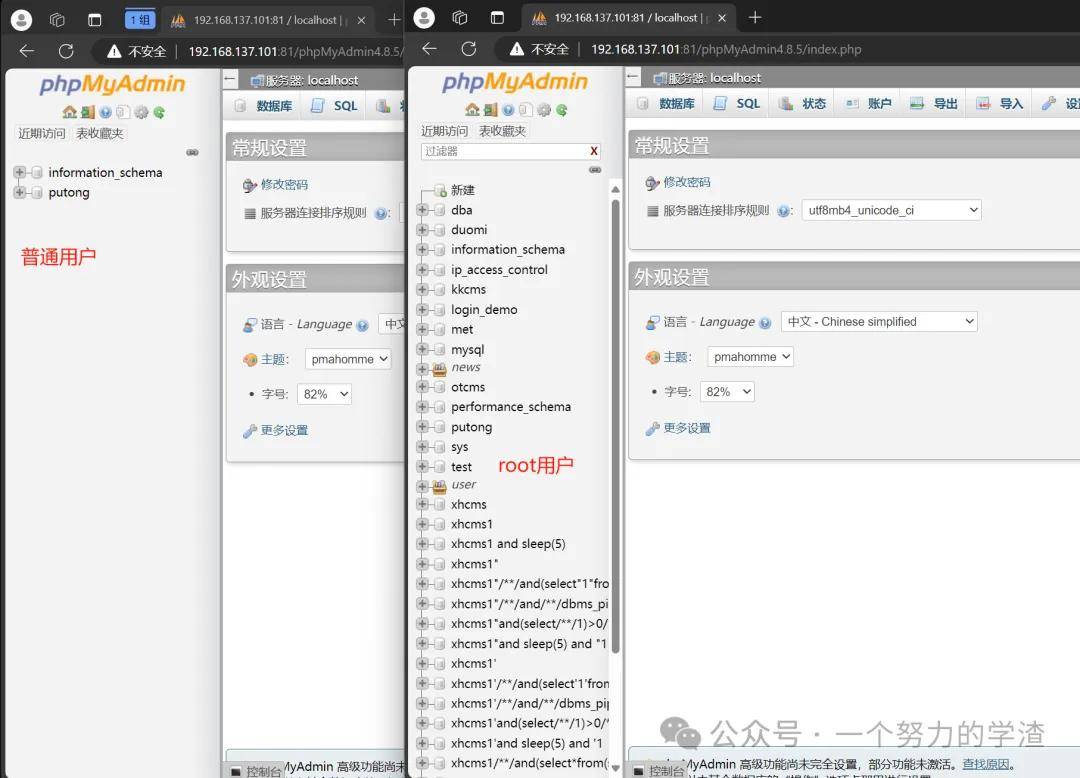Viewport: 1080px width, 778px height.
Task: Open phpMyAdmin documentation help icon in right window
Action: tap(508, 109)
